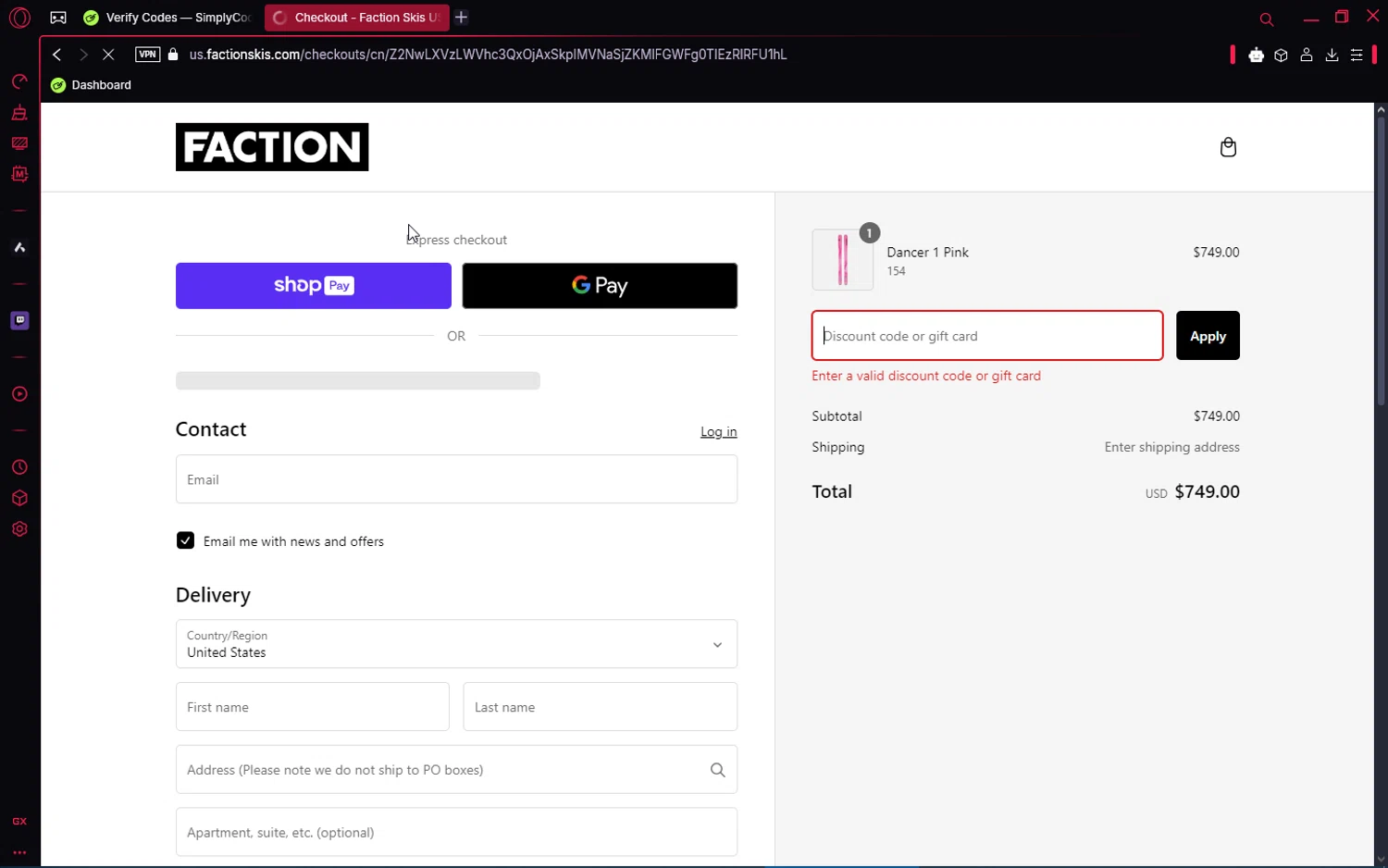Image resolution: width=1388 pixels, height=868 pixels.
Task: Click the FACTION logo
Action: coord(272,147)
